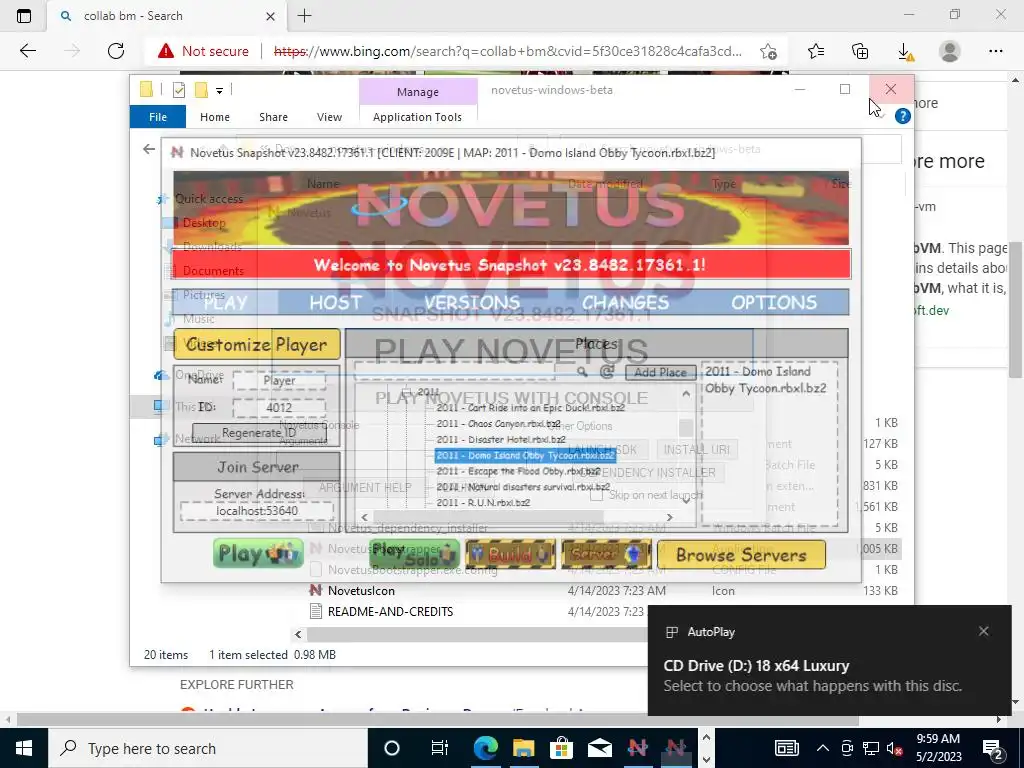Open the View ribbon tab in Explorer
1024x768 pixels.
tap(329, 117)
